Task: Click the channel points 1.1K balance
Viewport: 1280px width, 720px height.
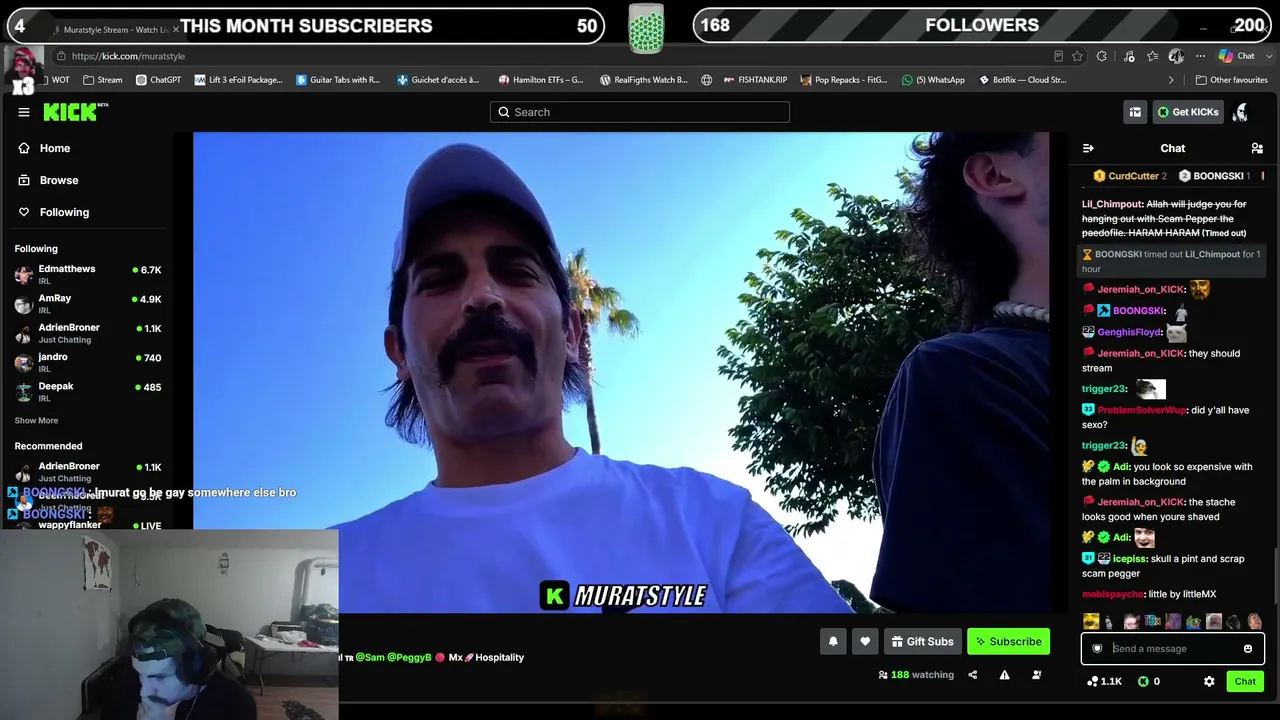Action: click(1105, 681)
